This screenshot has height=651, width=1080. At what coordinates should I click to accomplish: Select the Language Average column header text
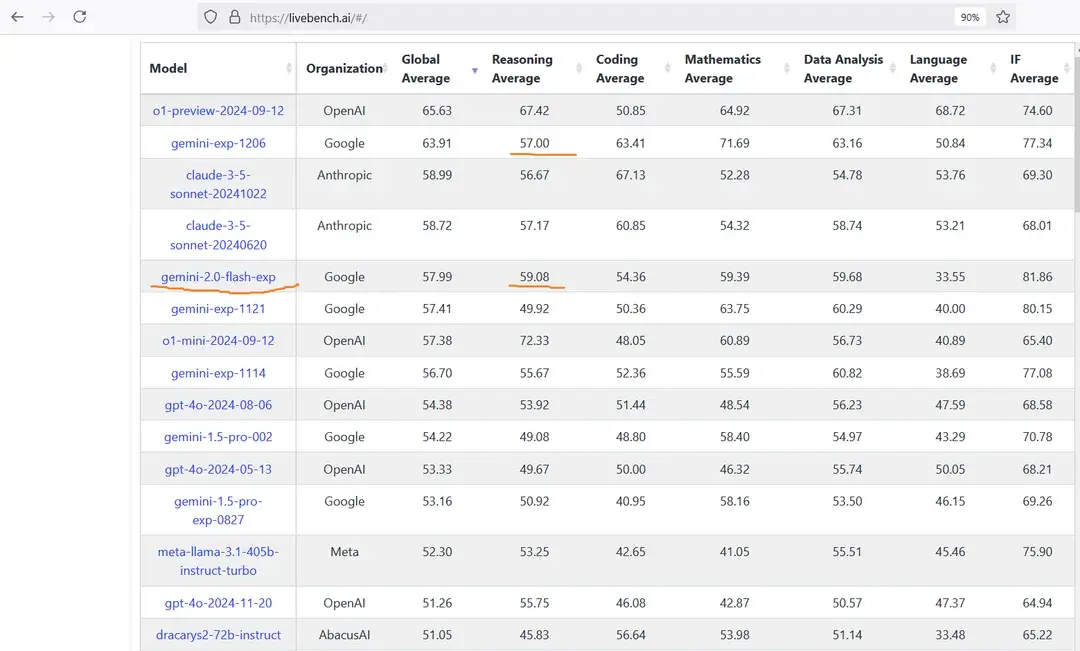pyautogui.click(x=938, y=68)
